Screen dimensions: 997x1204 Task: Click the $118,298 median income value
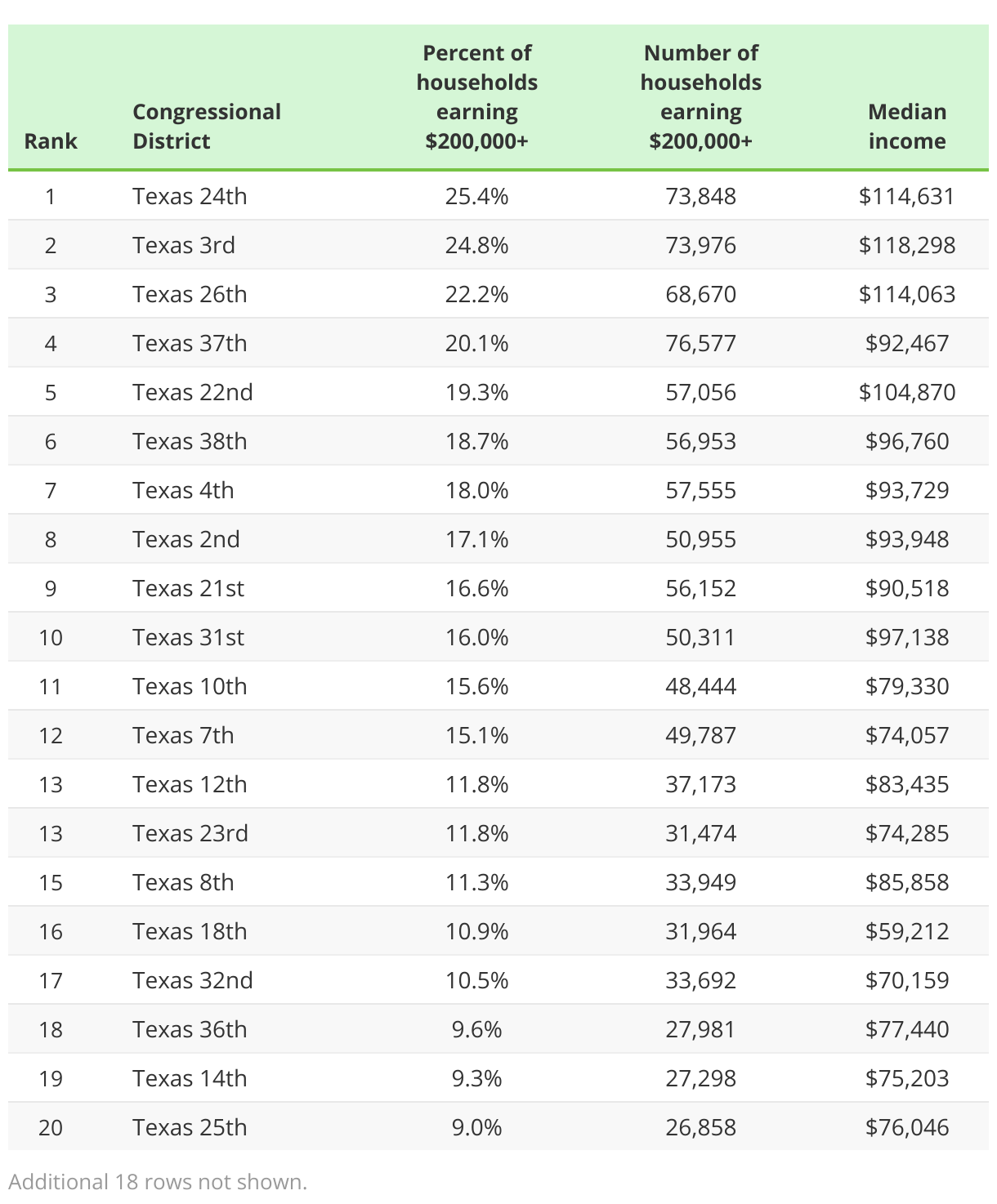coord(906,245)
